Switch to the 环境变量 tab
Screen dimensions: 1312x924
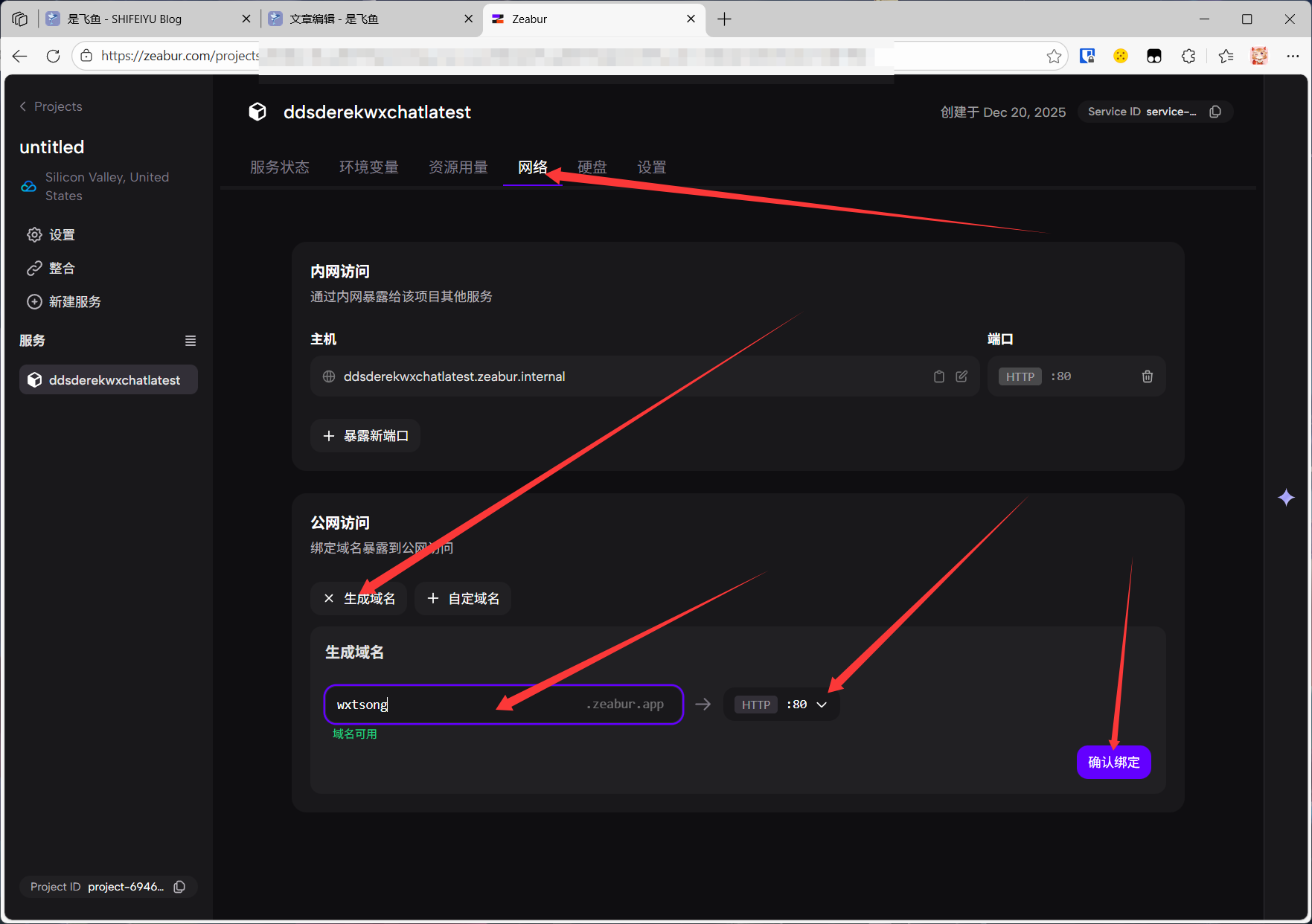(369, 167)
